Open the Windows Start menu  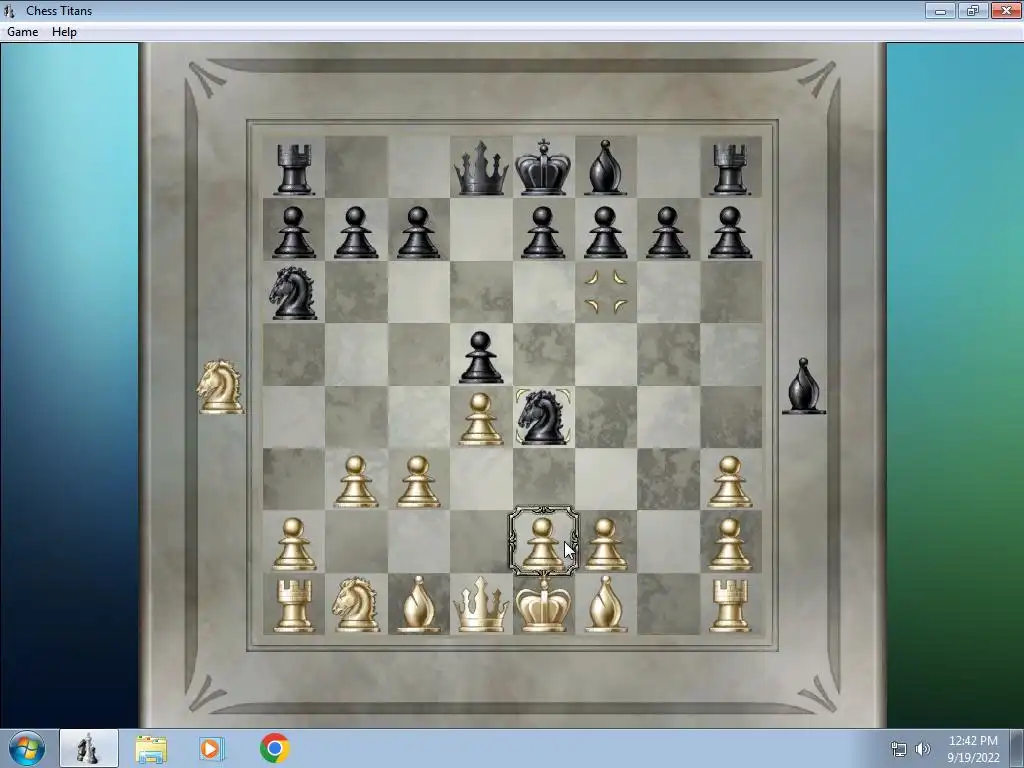26,748
